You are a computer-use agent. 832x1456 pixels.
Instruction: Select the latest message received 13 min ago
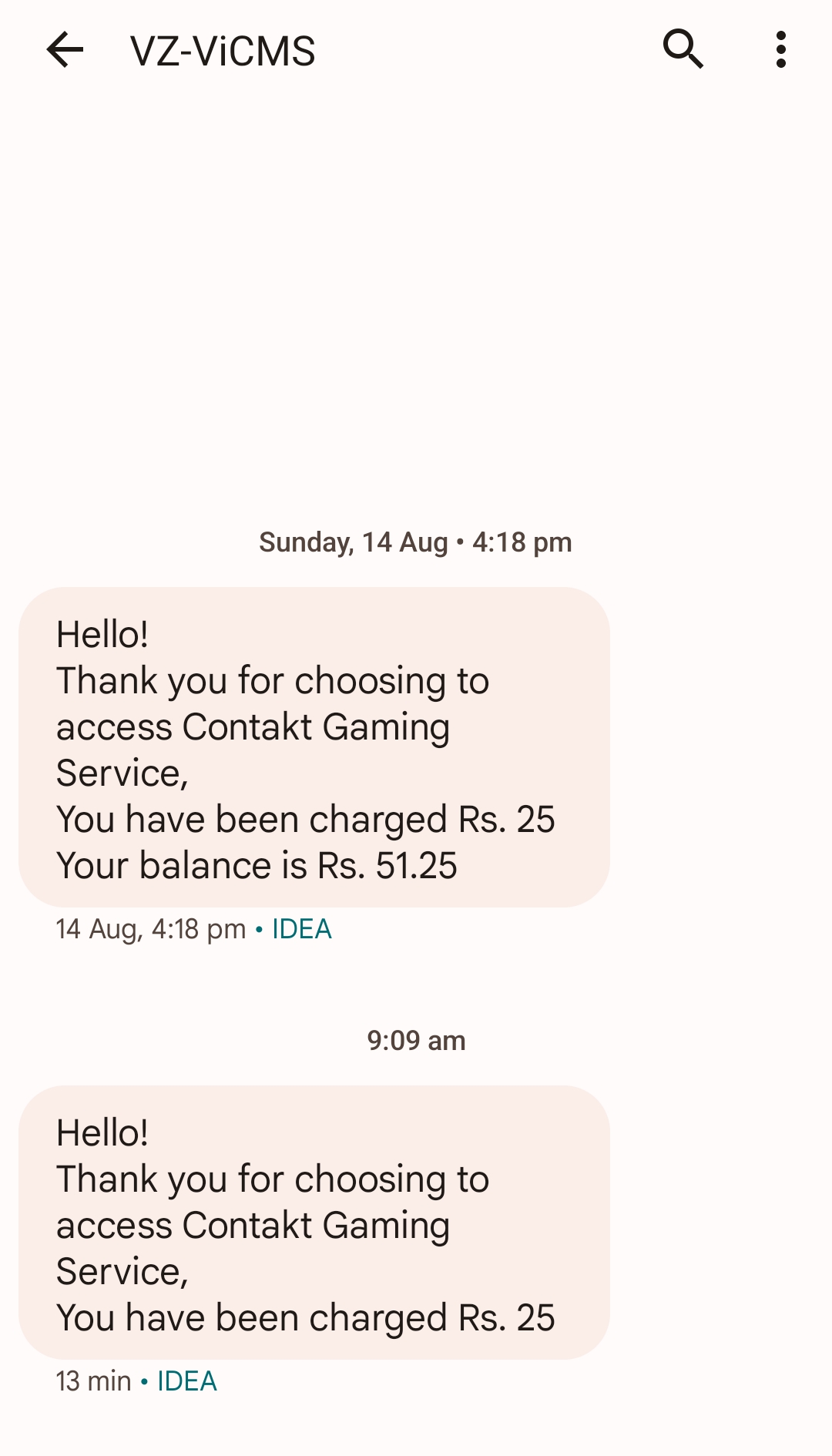point(314,1222)
